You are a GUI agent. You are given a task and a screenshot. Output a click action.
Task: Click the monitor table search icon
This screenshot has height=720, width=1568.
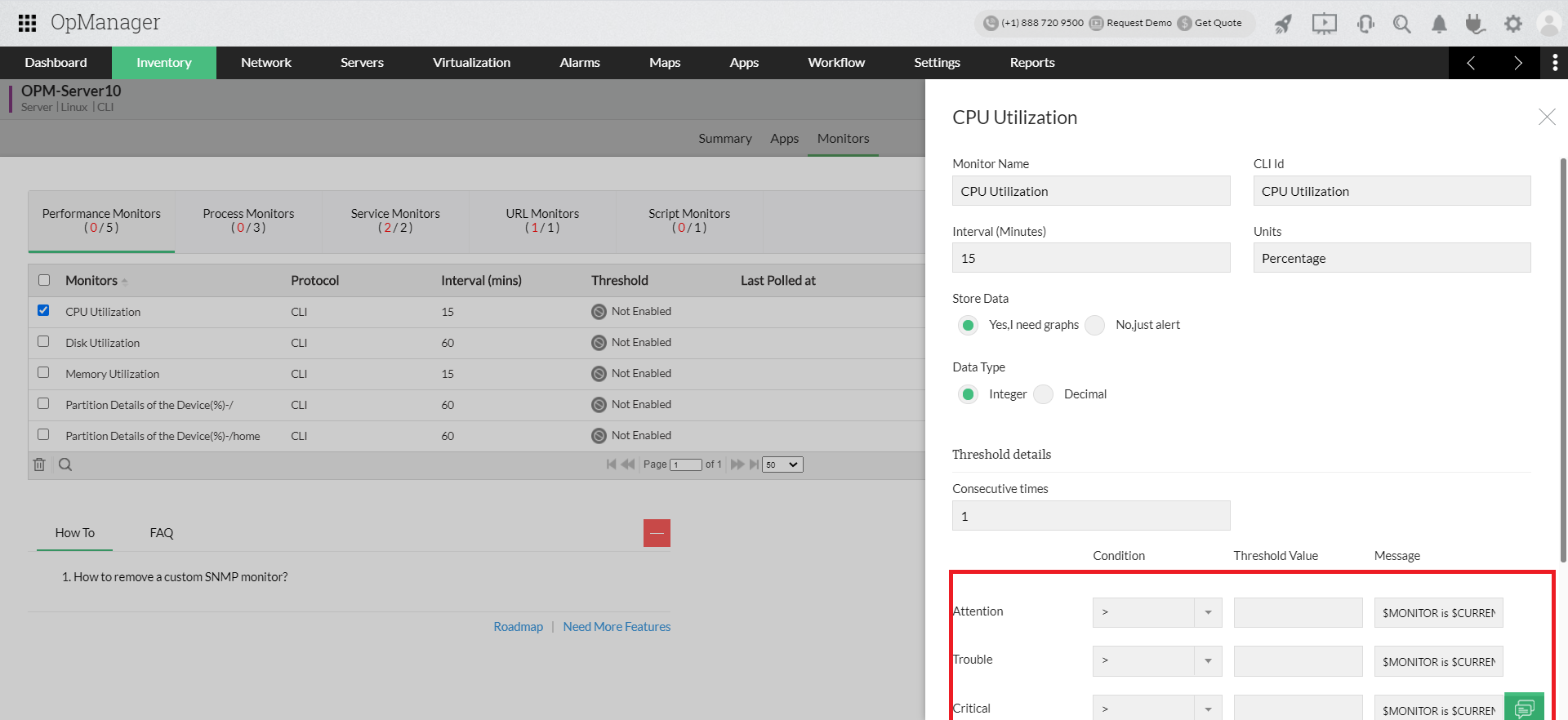click(65, 464)
